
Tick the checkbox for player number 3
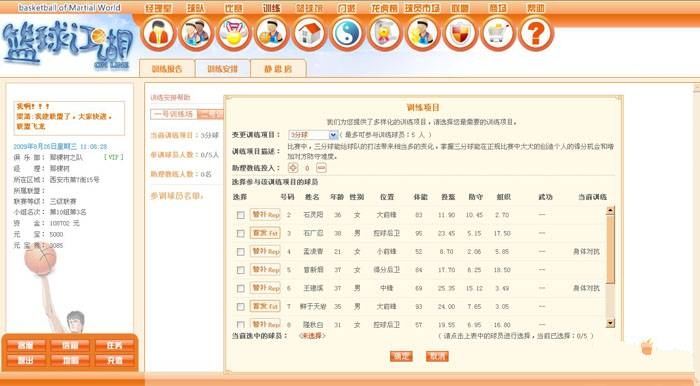click(x=241, y=233)
